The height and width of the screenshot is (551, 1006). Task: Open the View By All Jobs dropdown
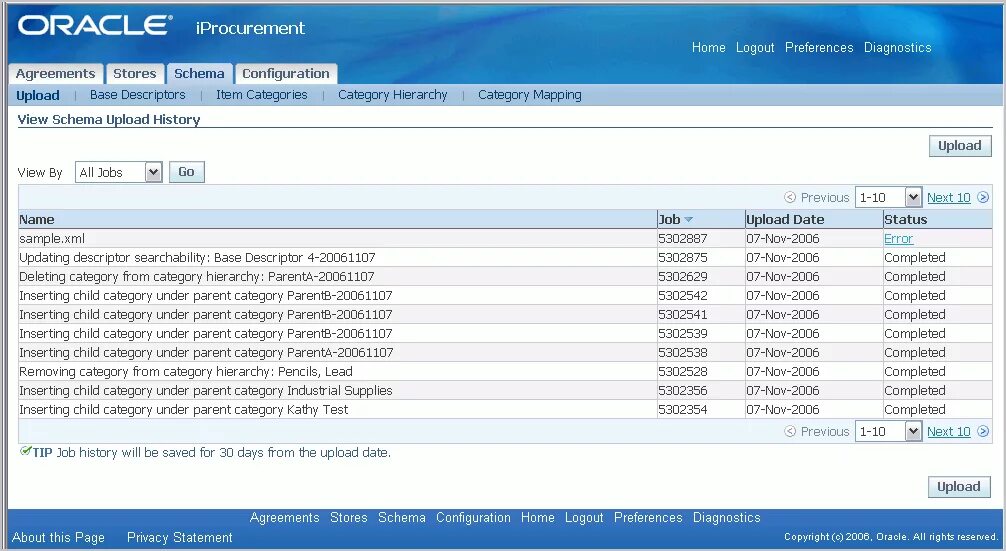click(x=119, y=172)
